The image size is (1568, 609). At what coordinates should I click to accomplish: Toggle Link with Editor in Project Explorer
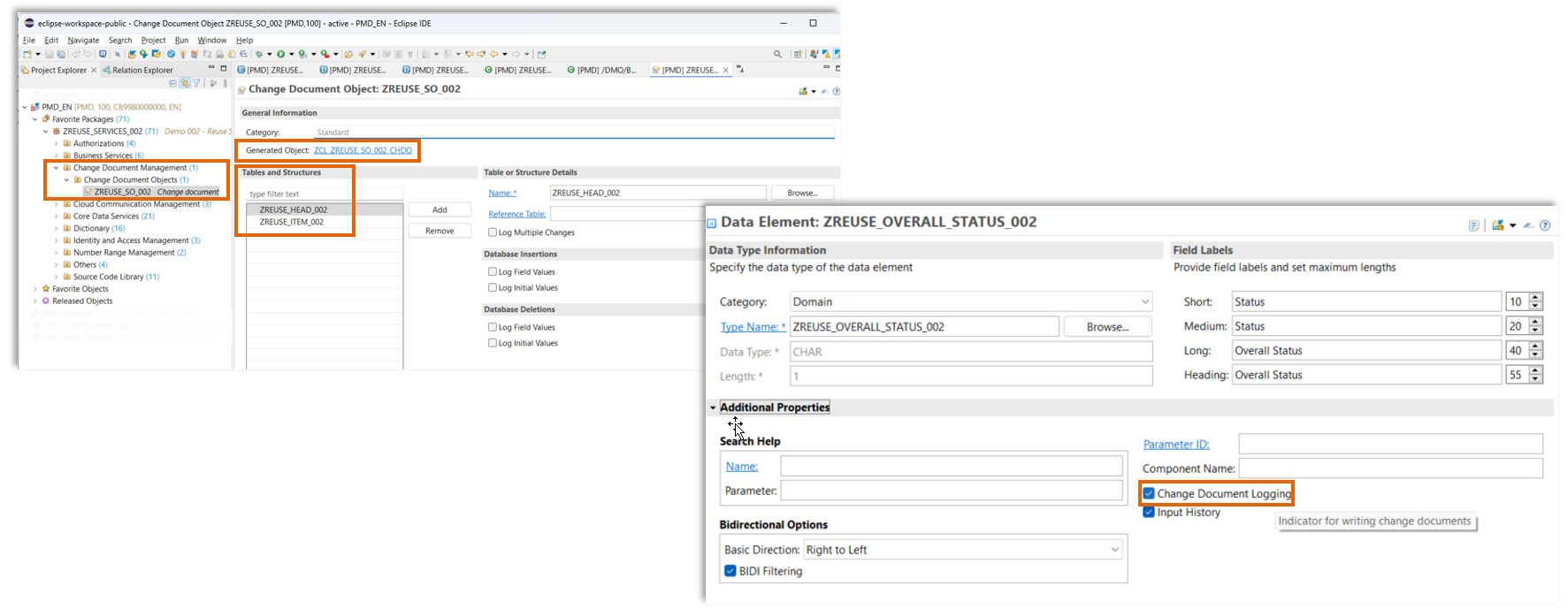pos(185,83)
